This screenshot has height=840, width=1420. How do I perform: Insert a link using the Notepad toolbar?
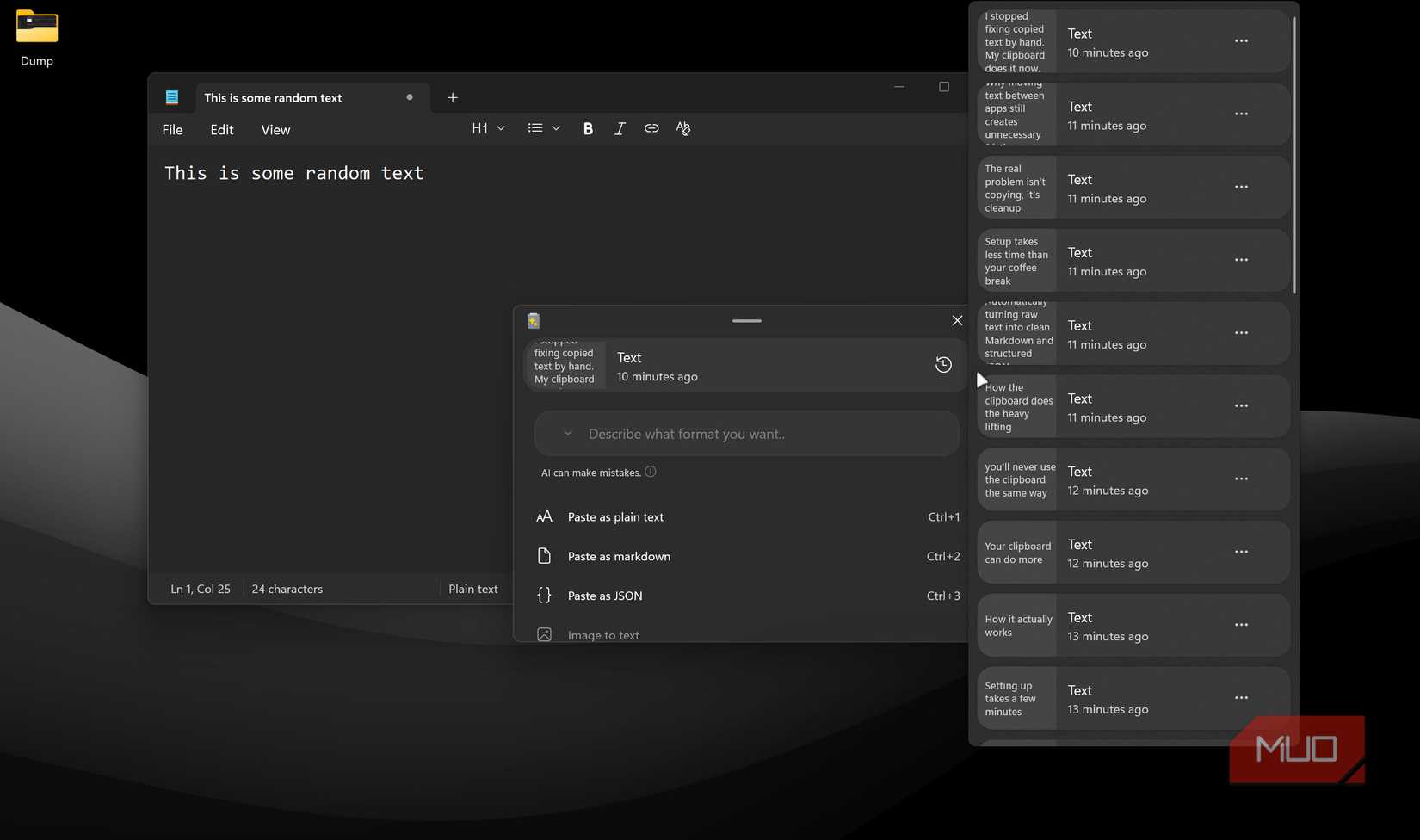pos(651,128)
